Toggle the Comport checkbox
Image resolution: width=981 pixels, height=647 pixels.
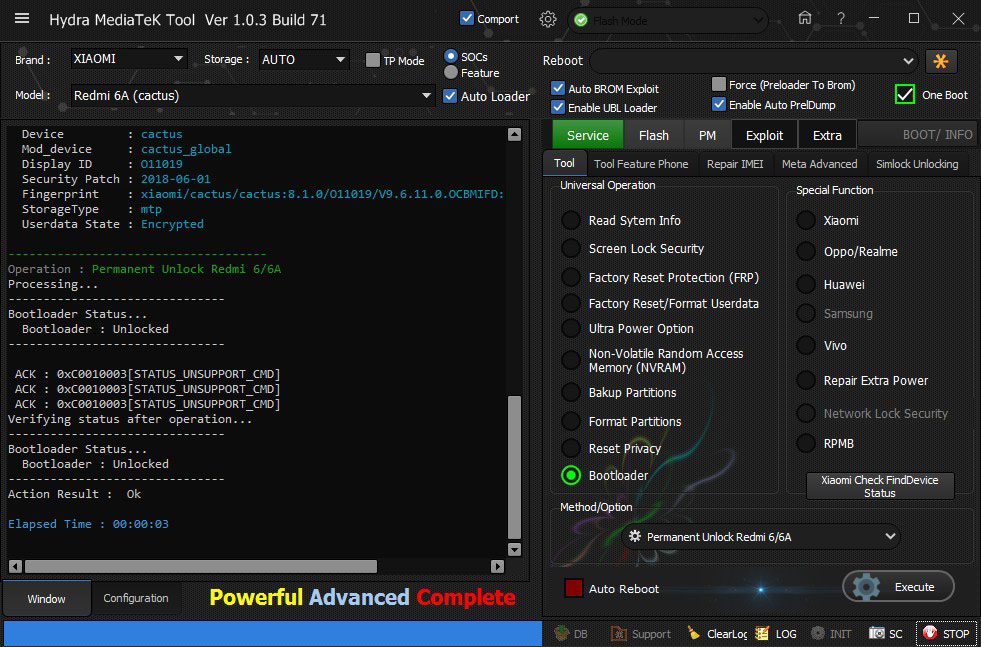coord(467,18)
